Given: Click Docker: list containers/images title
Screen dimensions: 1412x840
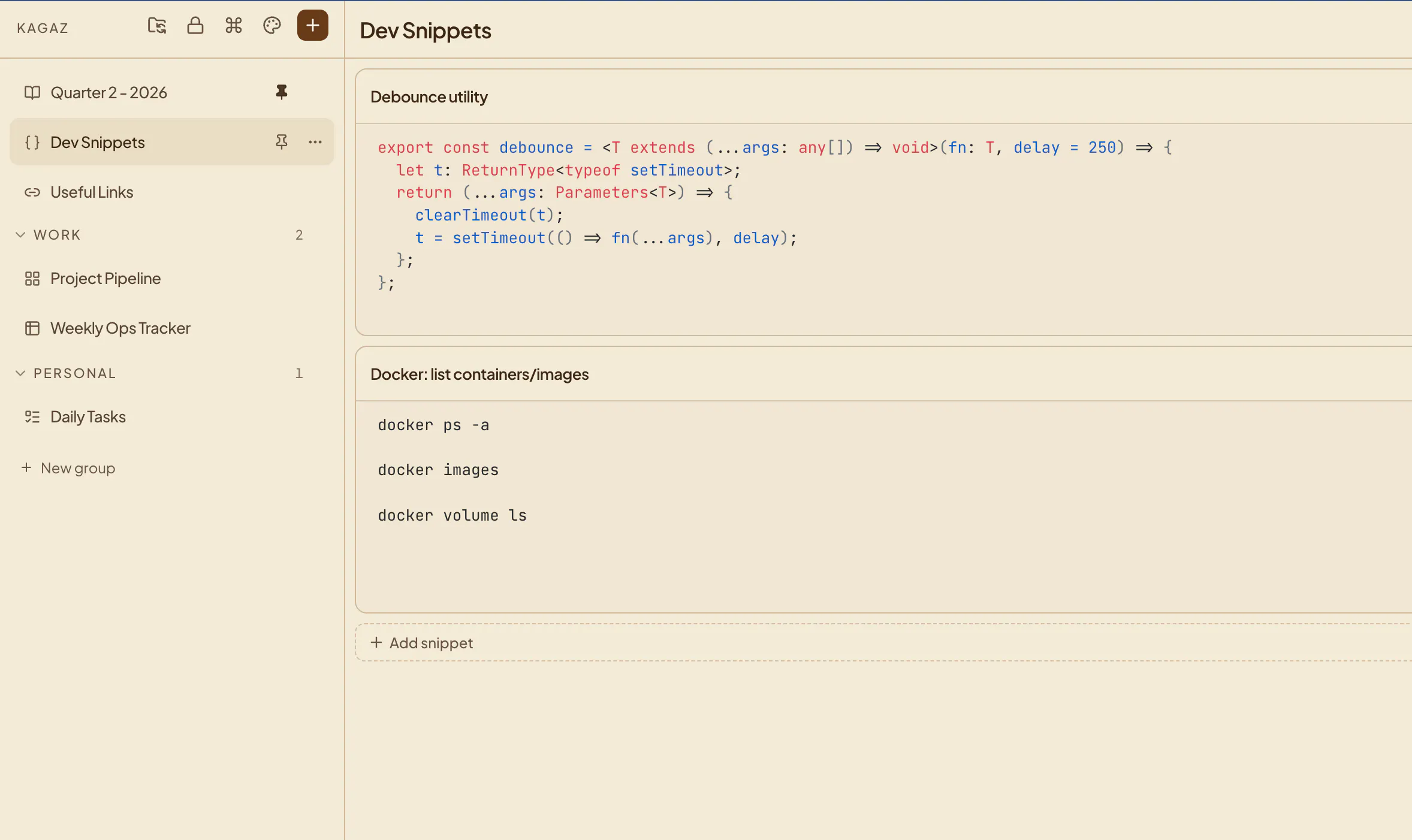Looking at the screenshot, I should pos(479,374).
